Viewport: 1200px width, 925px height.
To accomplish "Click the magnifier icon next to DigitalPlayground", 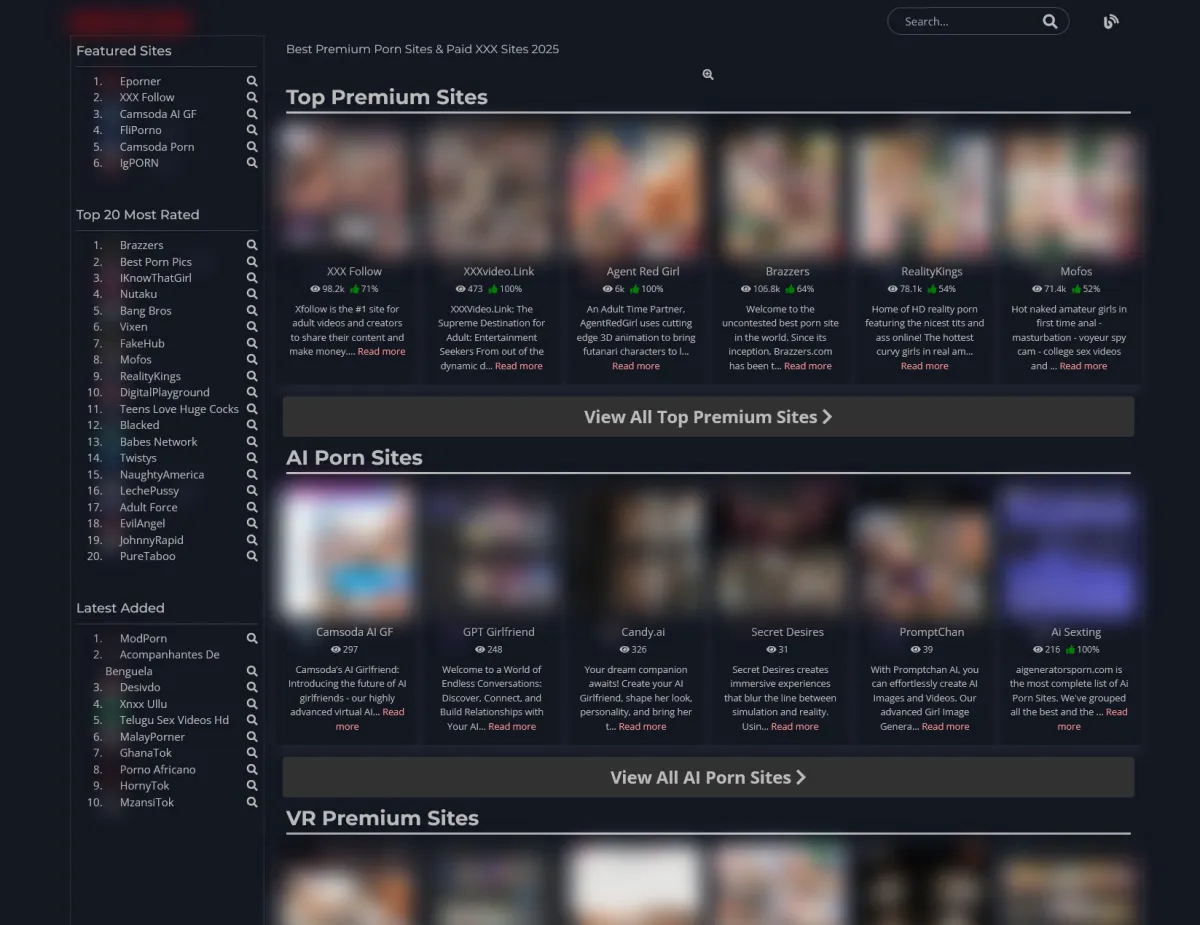I will (252, 393).
